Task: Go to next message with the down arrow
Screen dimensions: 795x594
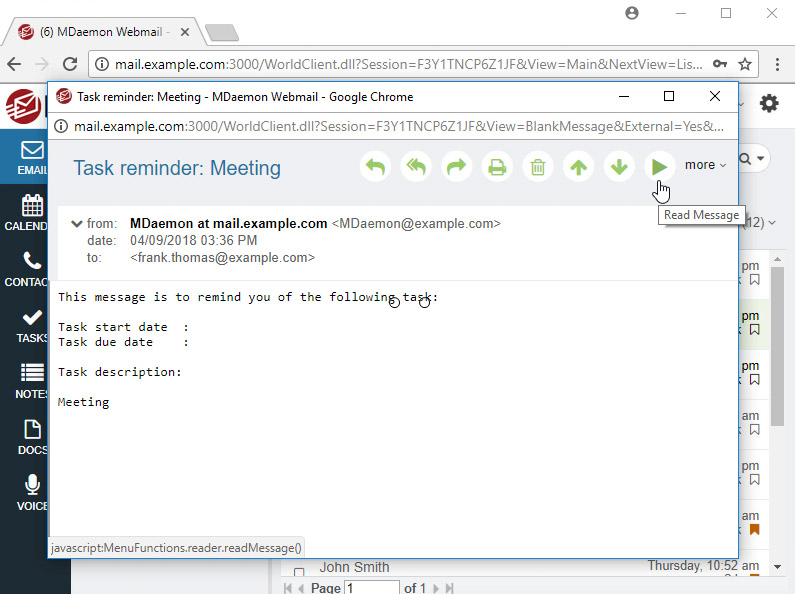Action: pos(619,166)
